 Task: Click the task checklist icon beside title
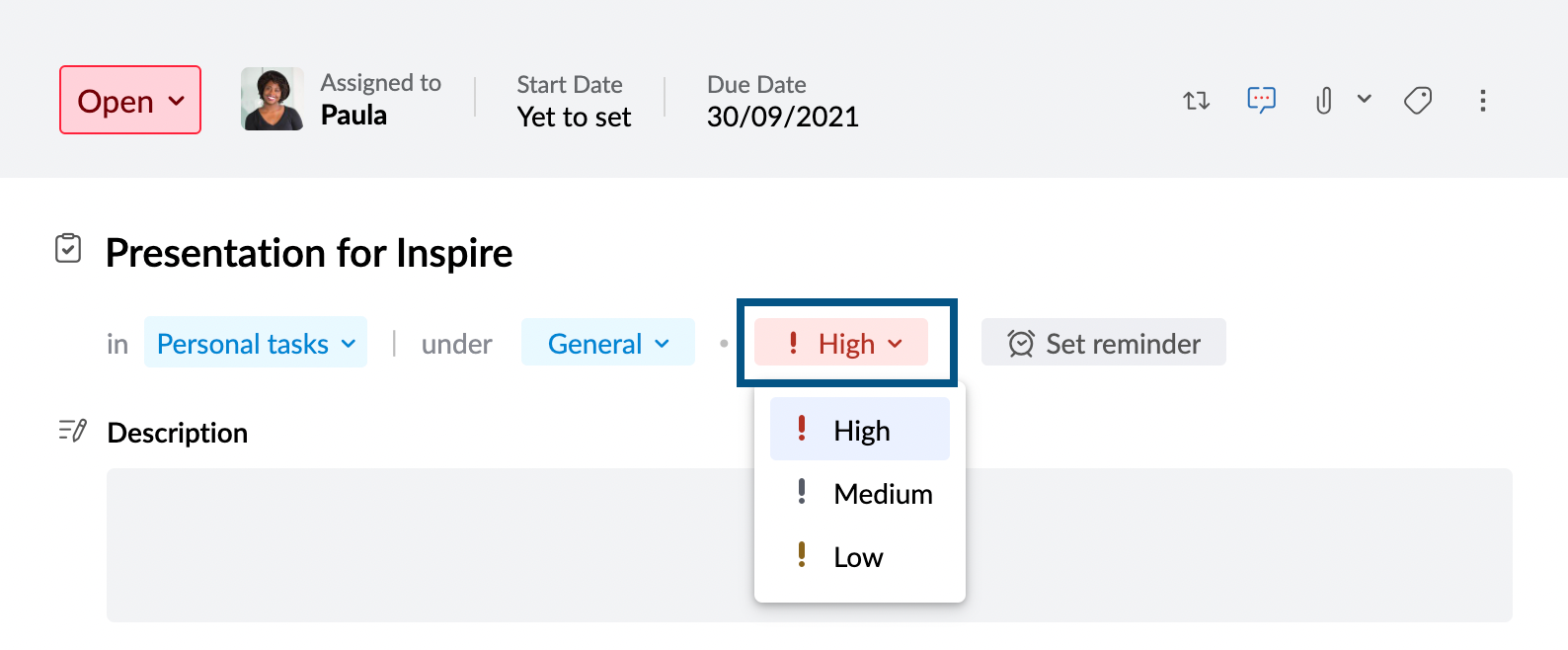pyautogui.click(x=68, y=249)
